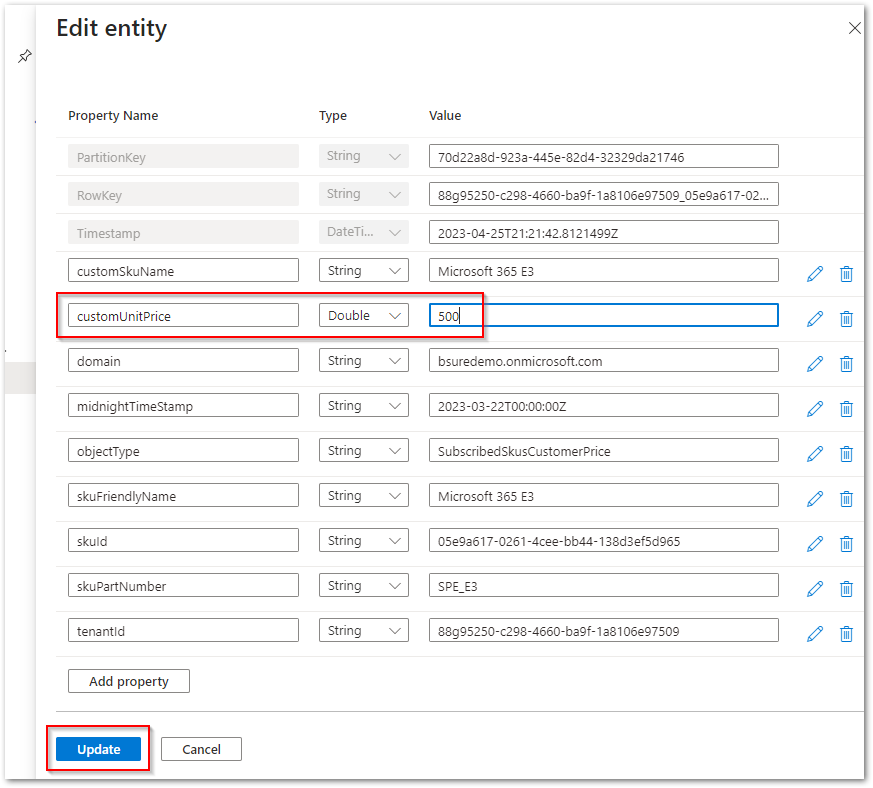Expand the type dropdown for customSkuName
This screenshot has width=873, height=788.
click(364, 270)
